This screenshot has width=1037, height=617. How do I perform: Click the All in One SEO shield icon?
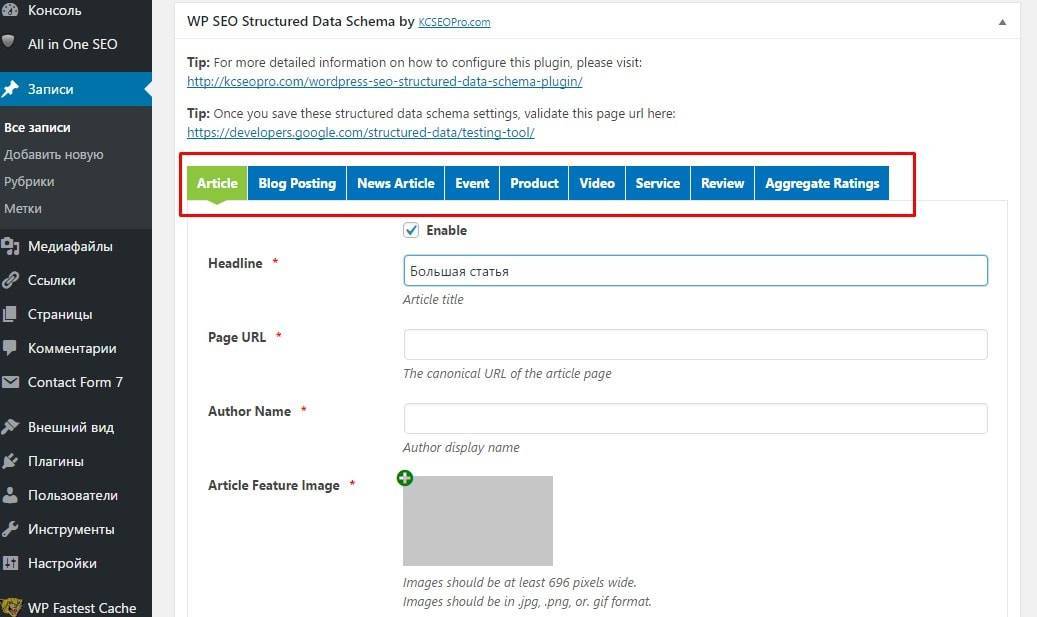tap(9, 42)
